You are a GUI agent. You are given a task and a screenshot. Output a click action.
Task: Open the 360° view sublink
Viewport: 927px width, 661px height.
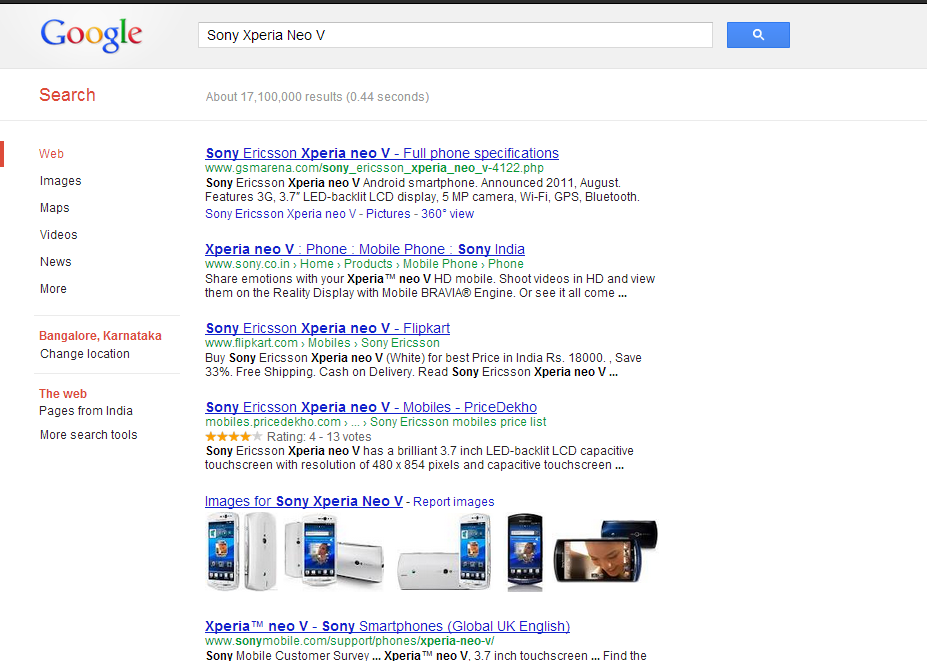pyautogui.click(x=448, y=214)
